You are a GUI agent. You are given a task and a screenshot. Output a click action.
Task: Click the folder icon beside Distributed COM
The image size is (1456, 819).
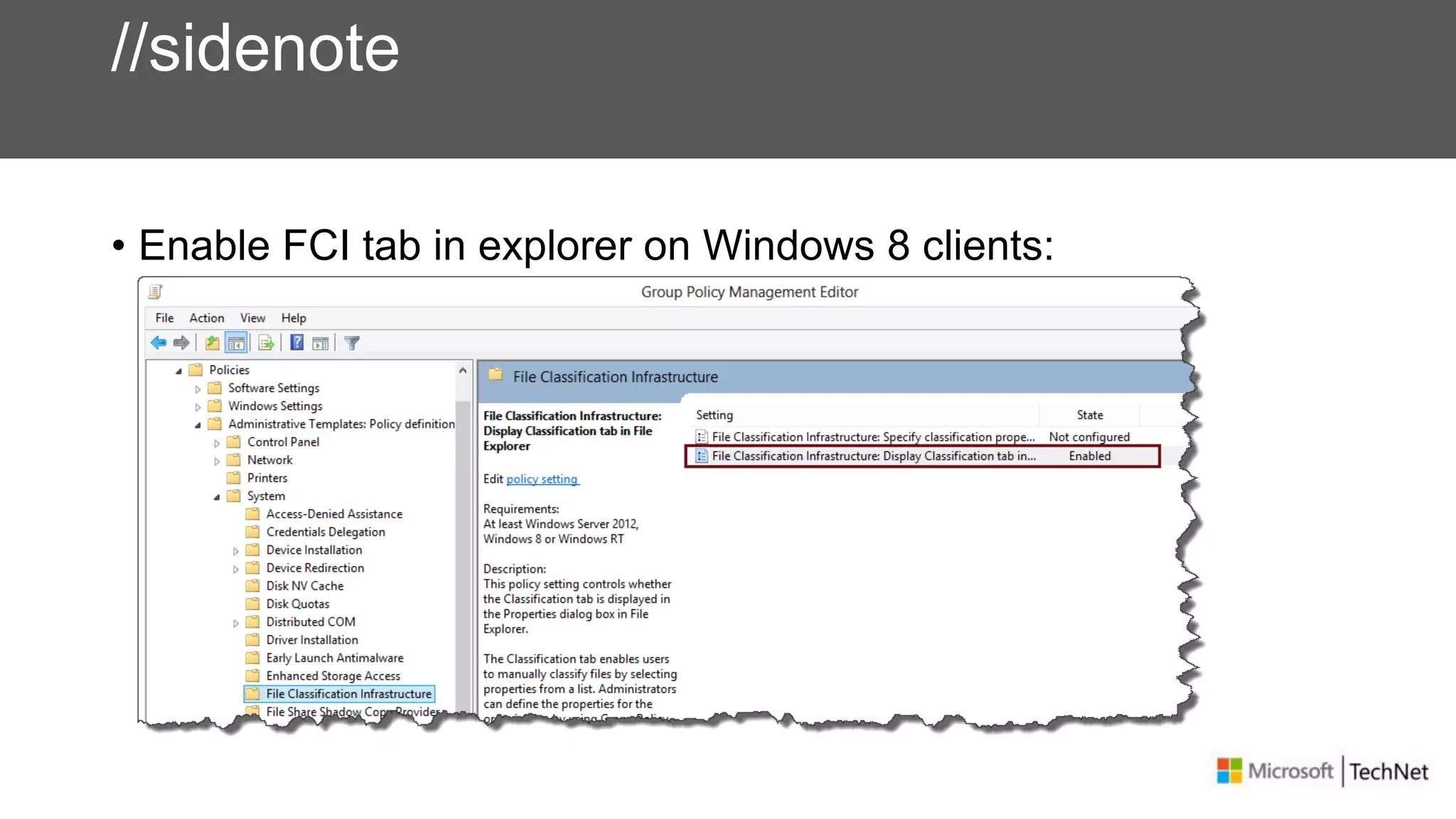point(252,622)
